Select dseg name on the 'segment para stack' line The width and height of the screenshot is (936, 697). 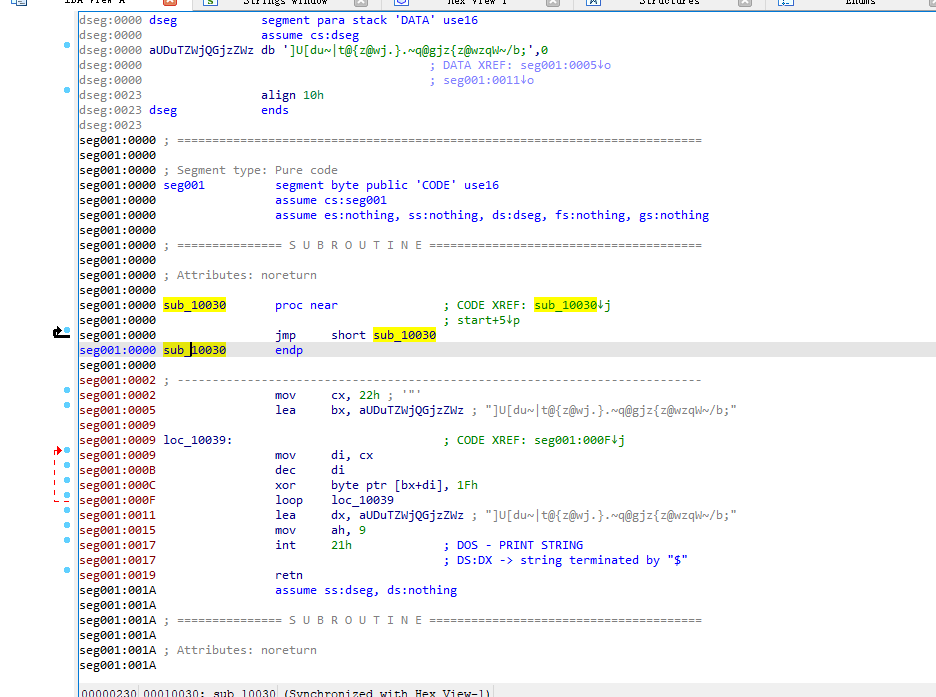pyautogui.click(x=163, y=20)
